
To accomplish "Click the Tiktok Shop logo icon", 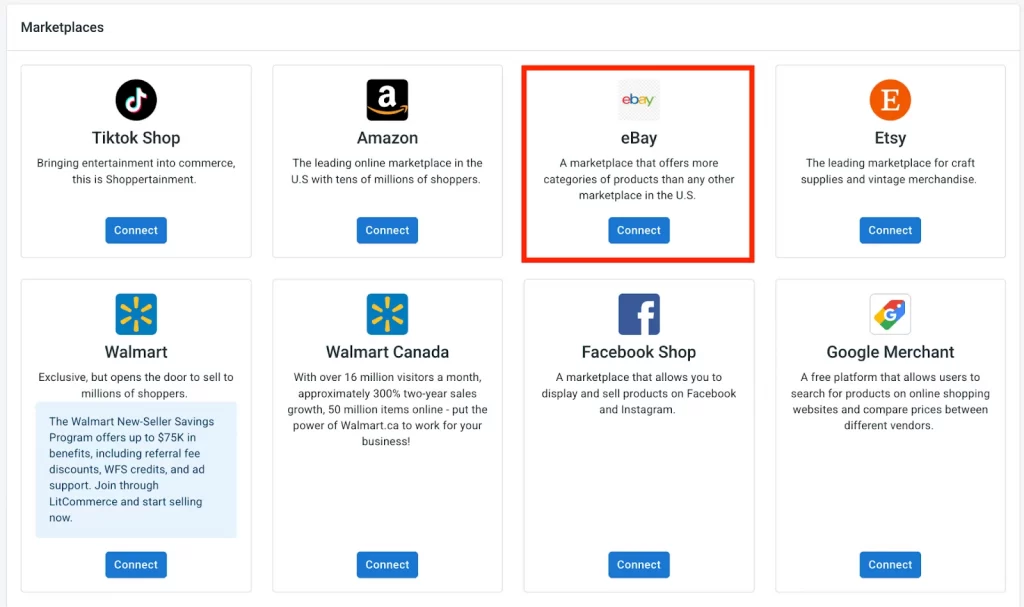I will (135, 99).
